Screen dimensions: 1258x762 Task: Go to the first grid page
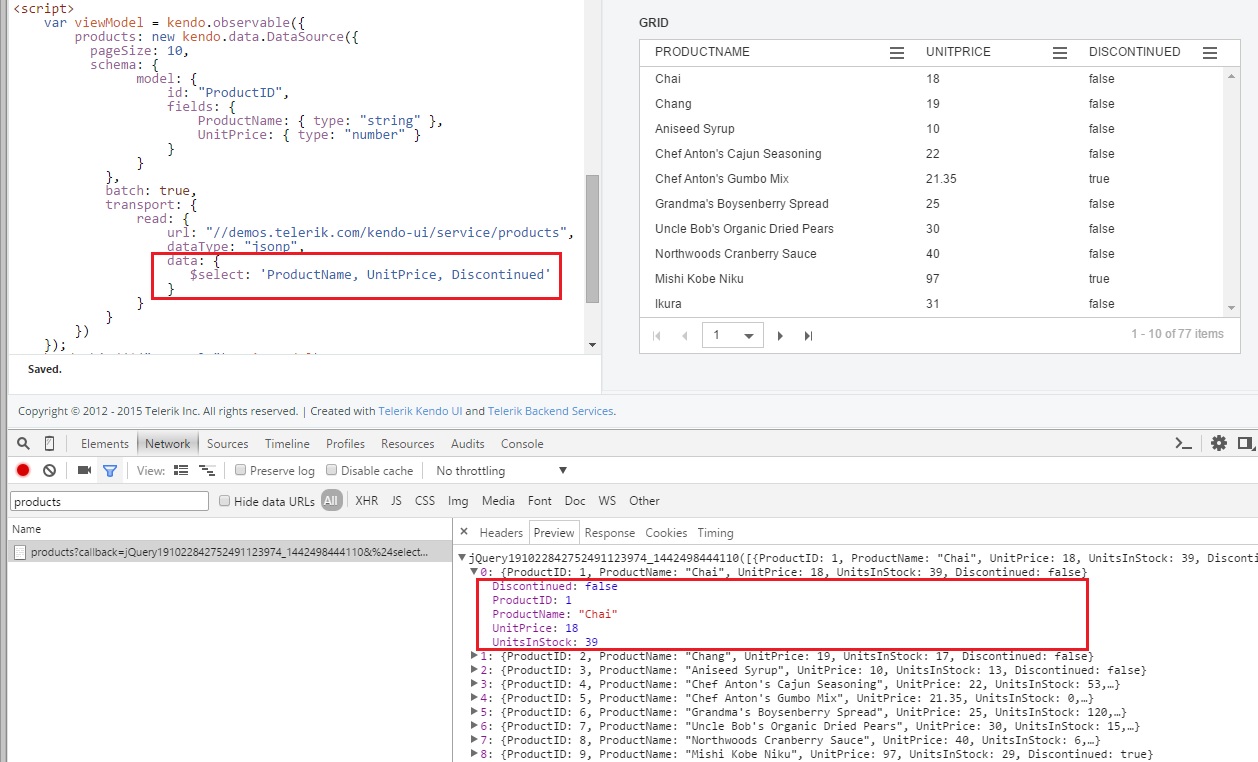(x=657, y=336)
